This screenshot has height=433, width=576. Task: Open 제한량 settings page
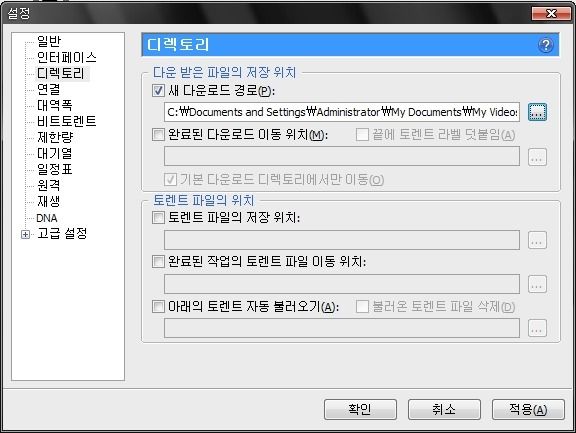pyautogui.click(x=55, y=137)
